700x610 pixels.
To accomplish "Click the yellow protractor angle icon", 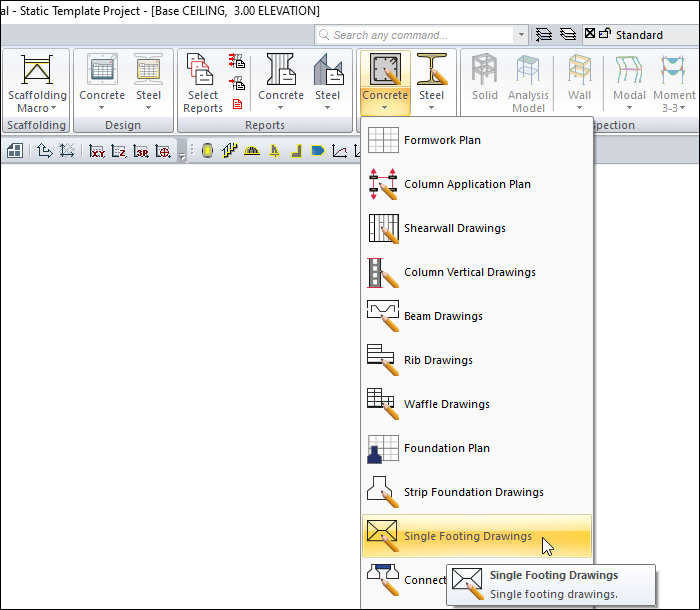I will (251, 151).
